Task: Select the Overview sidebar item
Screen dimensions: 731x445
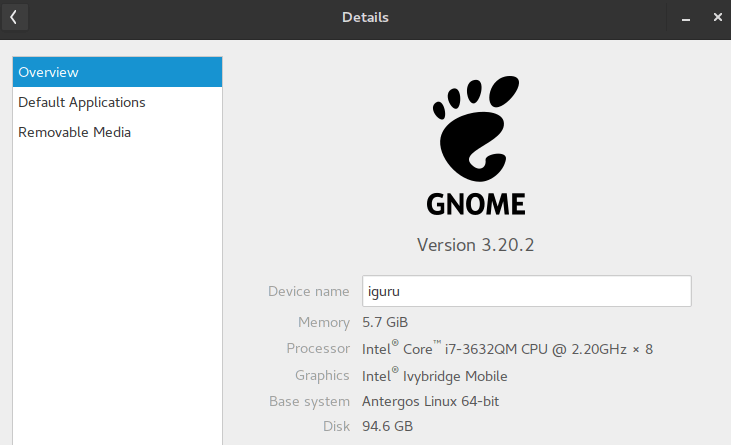Action: pos(117,72)
